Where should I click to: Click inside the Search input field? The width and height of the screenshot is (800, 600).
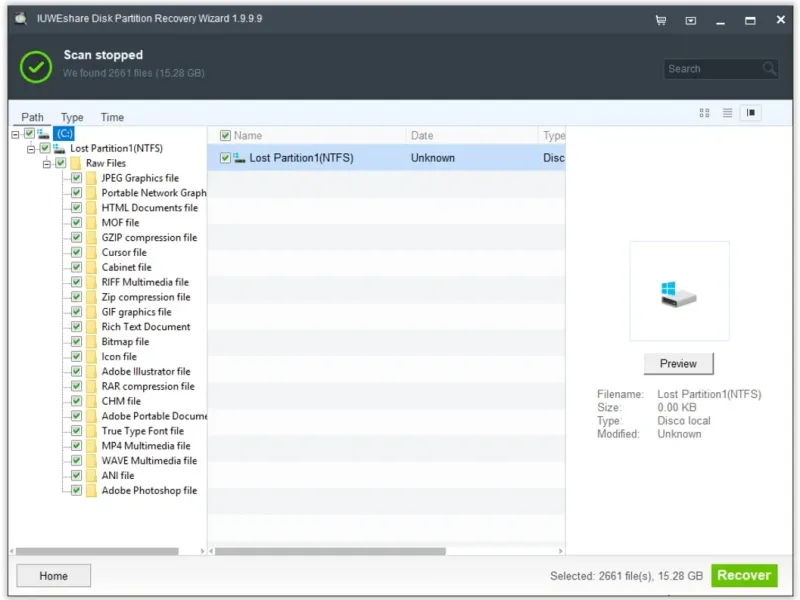pos(712,69)
